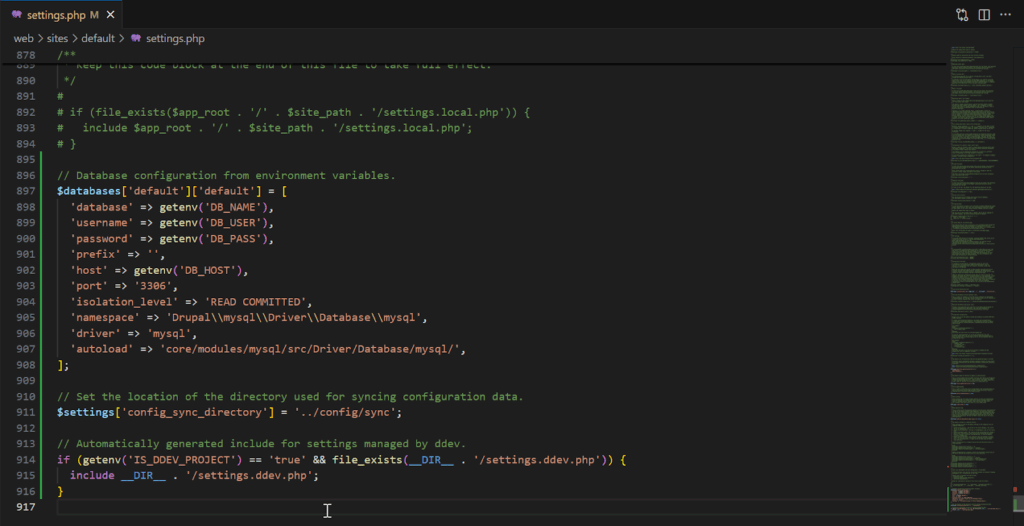Click the PHP icon in the breadcrumb
This screenshot has width=1024, height=526.
pyautogui.click(x=136, y=38)
